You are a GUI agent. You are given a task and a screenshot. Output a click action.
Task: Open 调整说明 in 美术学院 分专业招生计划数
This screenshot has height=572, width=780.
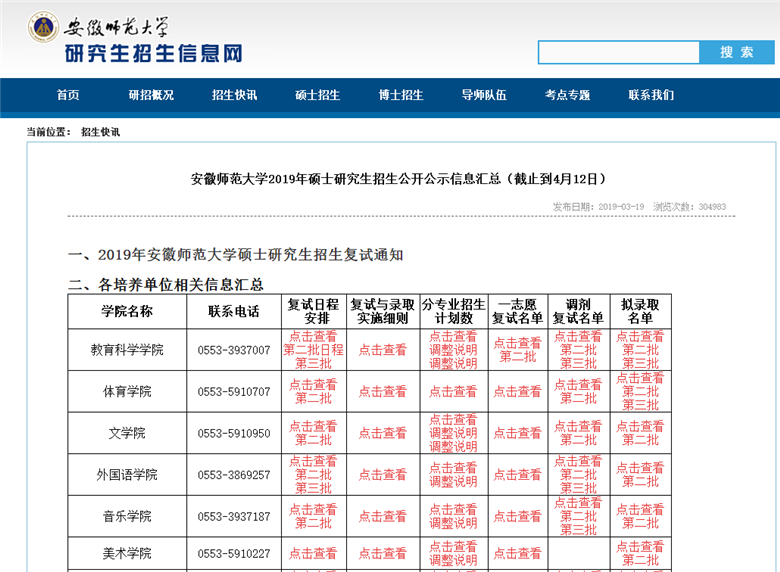tap(454, 560)
